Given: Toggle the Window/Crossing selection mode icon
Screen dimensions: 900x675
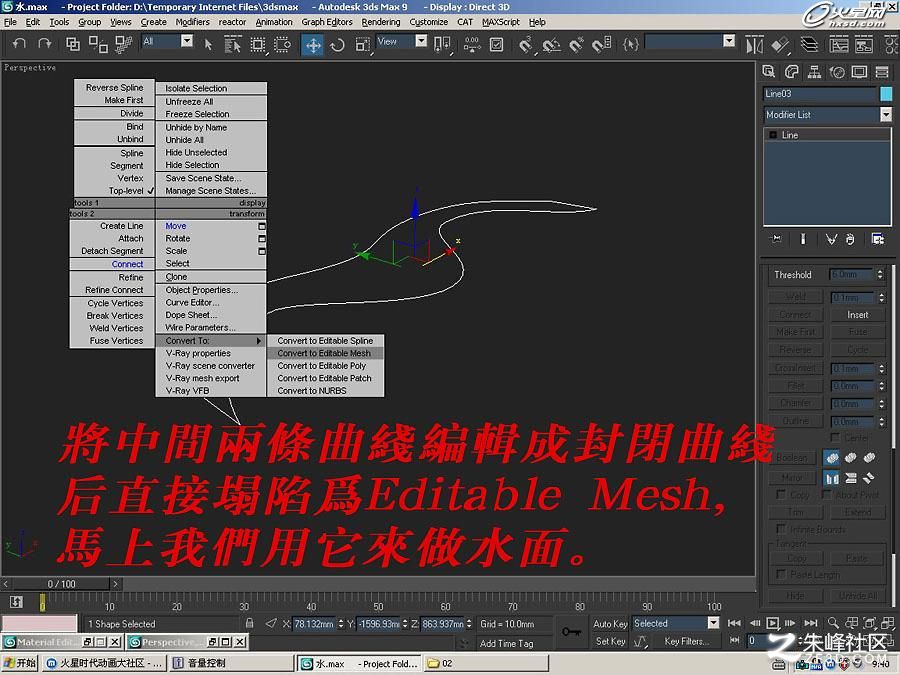Looking at the screenshot, I should pyautogui.click(x=282, y=44).
